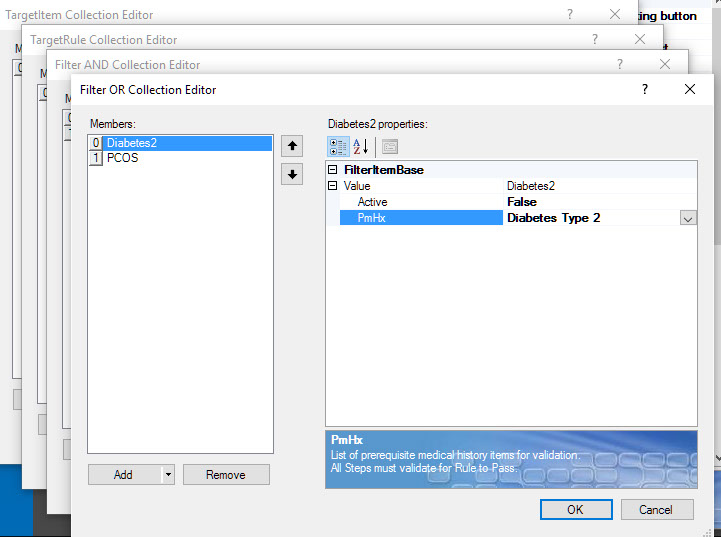Confirm changes with OK

pyautogui.click(x=575, y=509)
